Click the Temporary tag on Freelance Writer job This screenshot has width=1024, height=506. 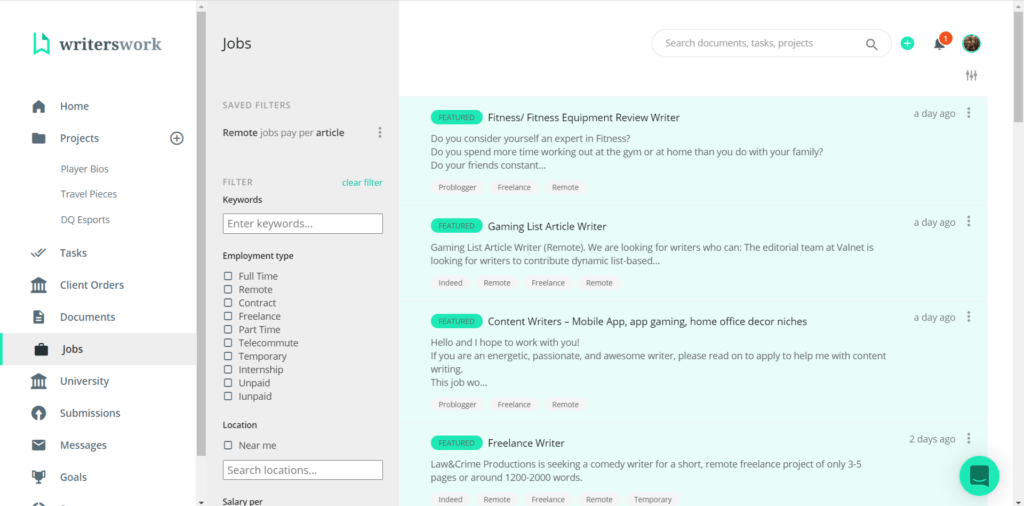pos(652,499)
